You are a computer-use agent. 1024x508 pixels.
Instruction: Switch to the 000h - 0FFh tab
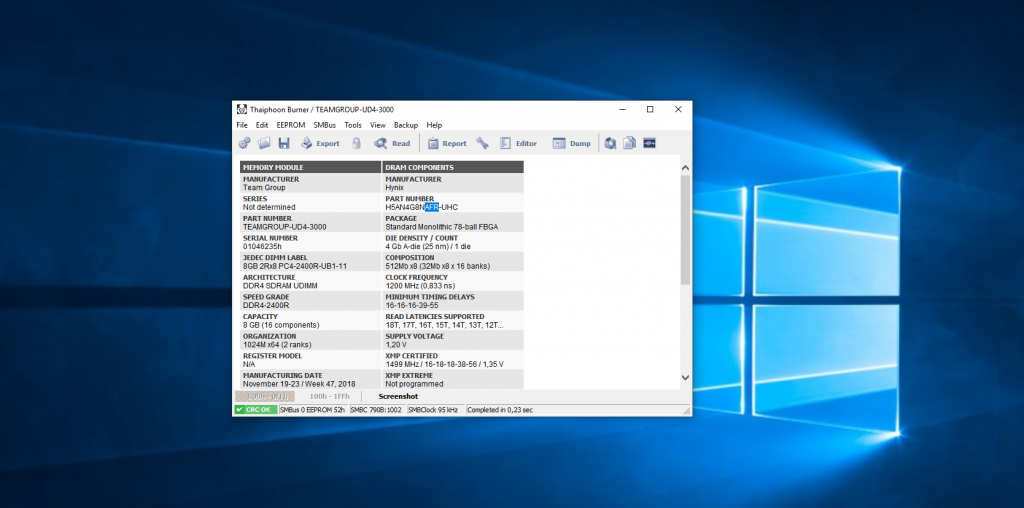point(264,396)
